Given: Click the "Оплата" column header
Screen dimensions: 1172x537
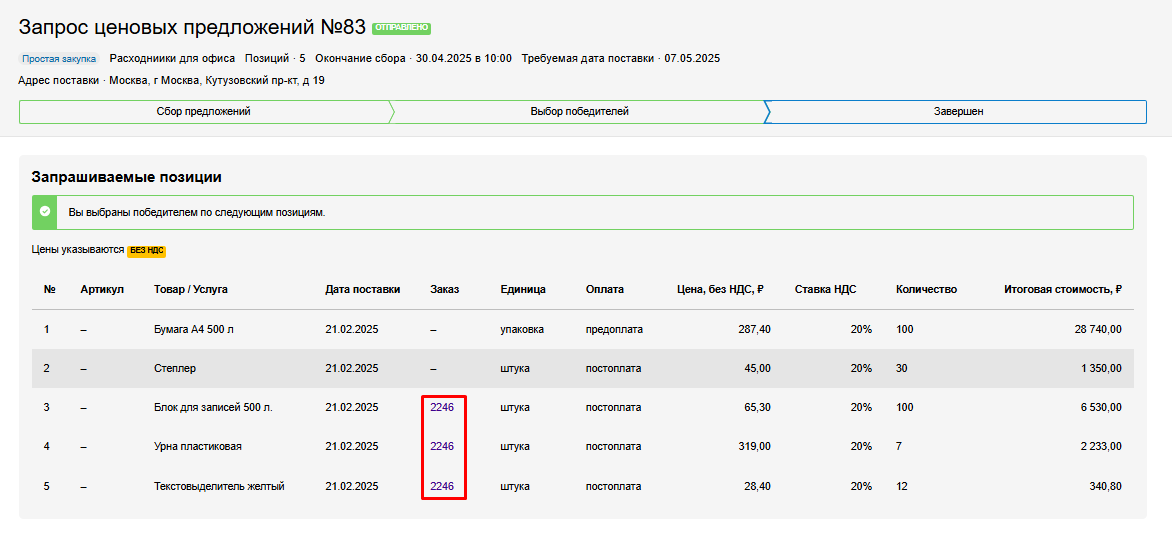Looking at the screenshot, I should (x=604, y=290).
